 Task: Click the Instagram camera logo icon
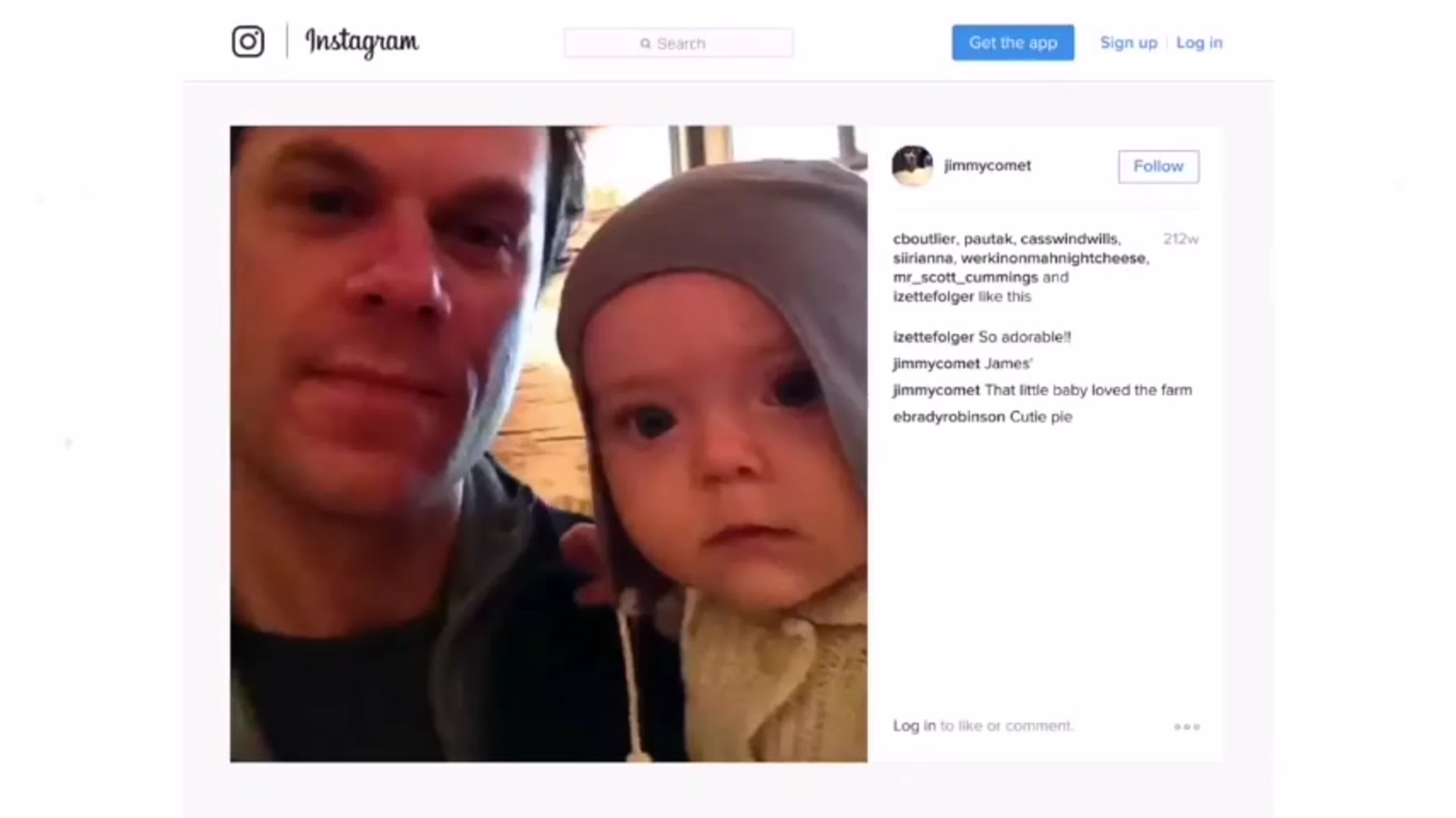pyautogui.click(x=247, y=41)
